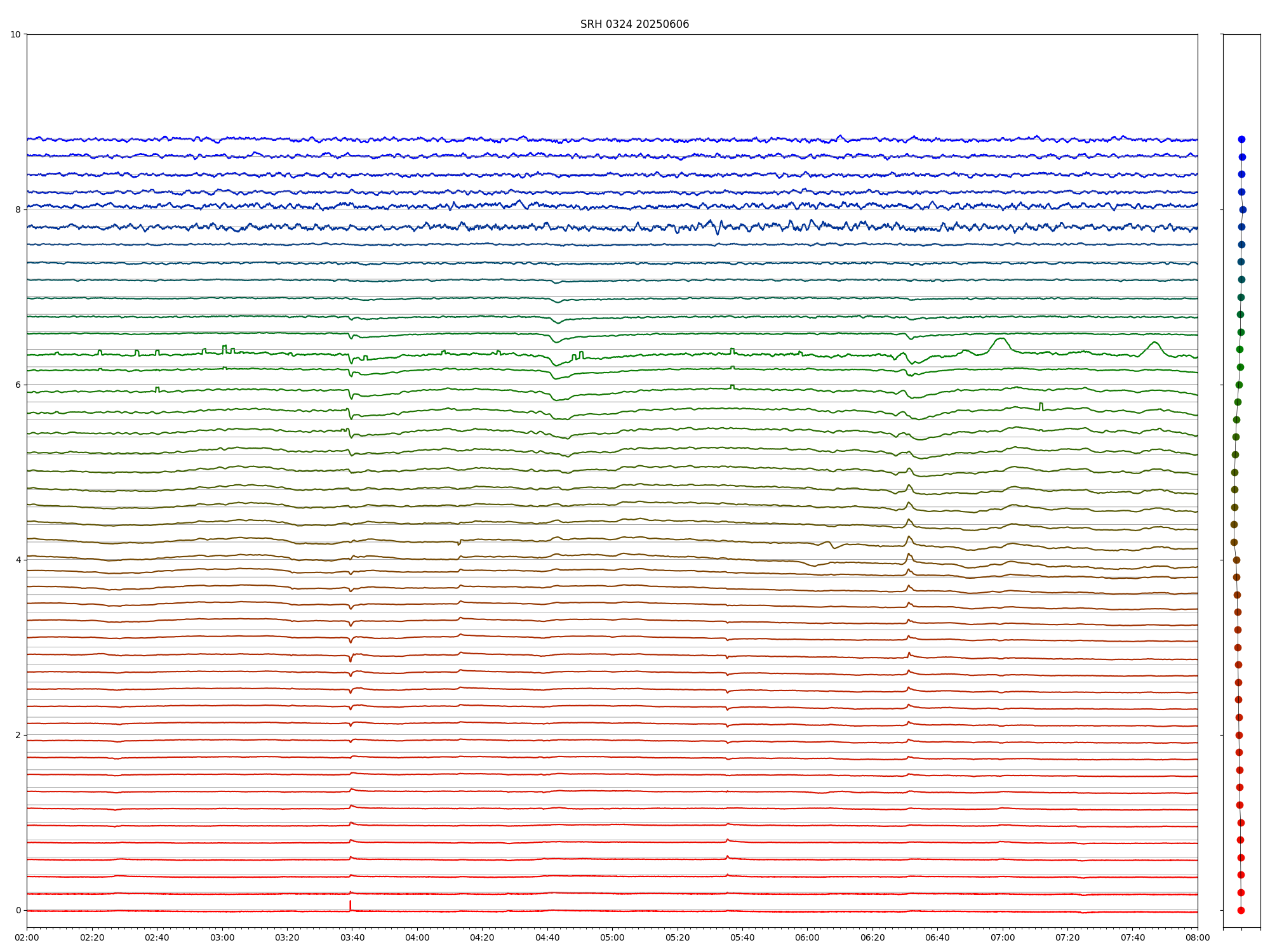Click the plot title SRH 0324 20250606

point(634,24)
